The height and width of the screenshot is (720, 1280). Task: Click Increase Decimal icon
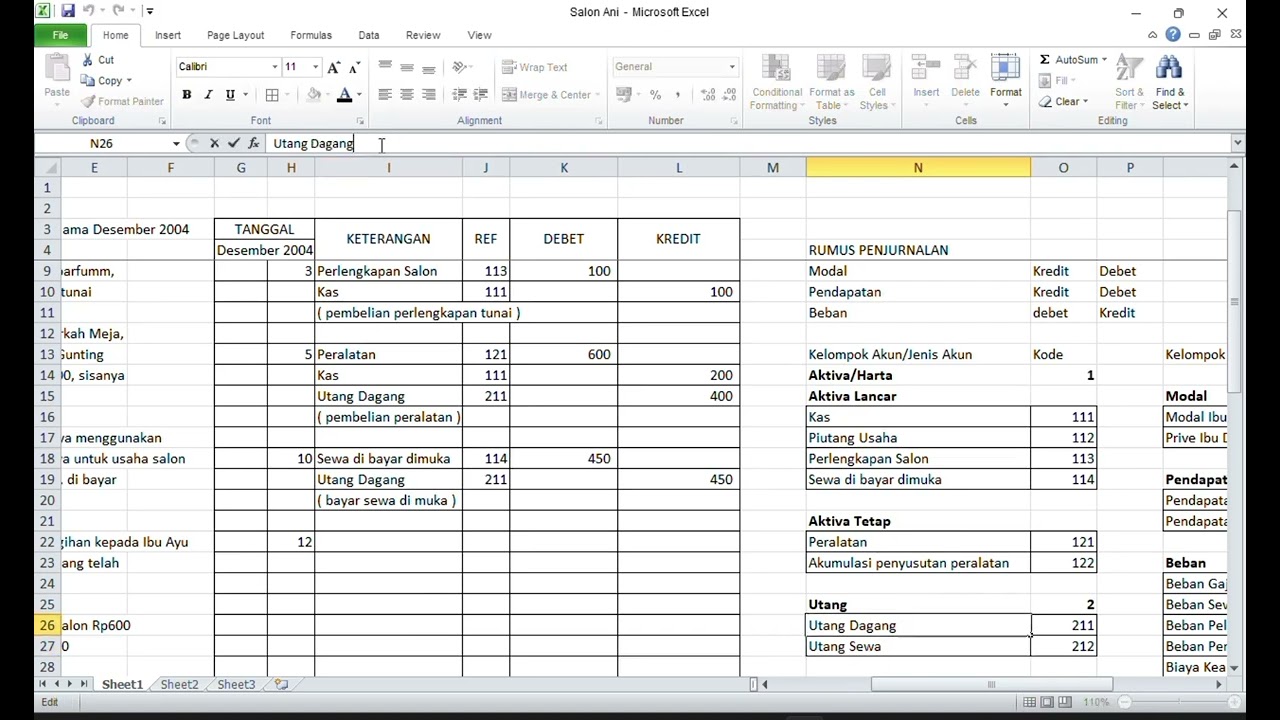coord(707,95)
